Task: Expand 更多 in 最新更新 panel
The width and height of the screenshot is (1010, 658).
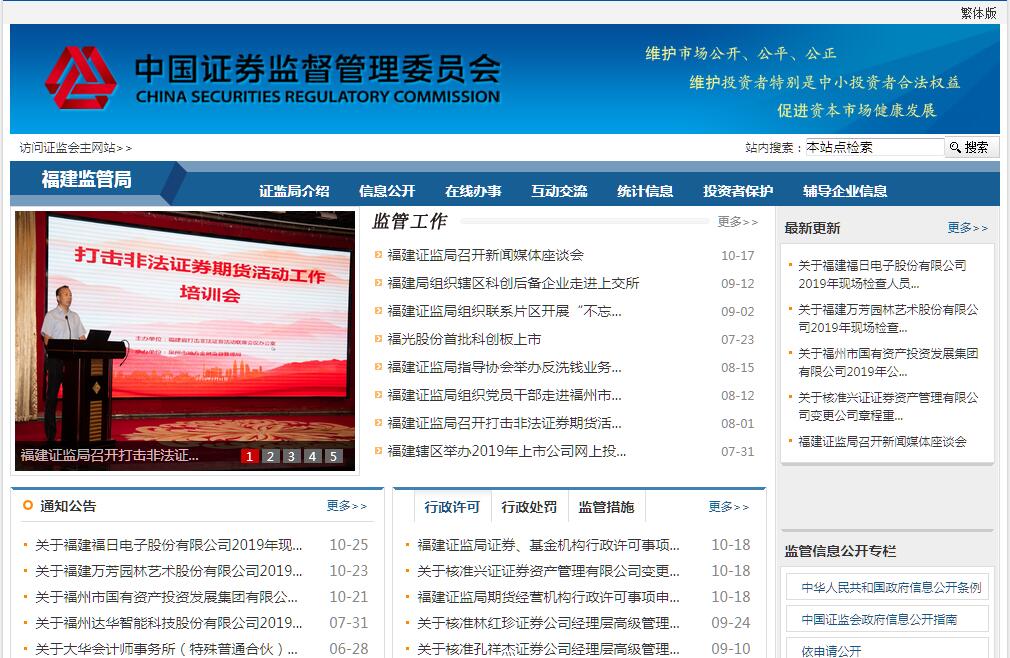Action: 967,228
